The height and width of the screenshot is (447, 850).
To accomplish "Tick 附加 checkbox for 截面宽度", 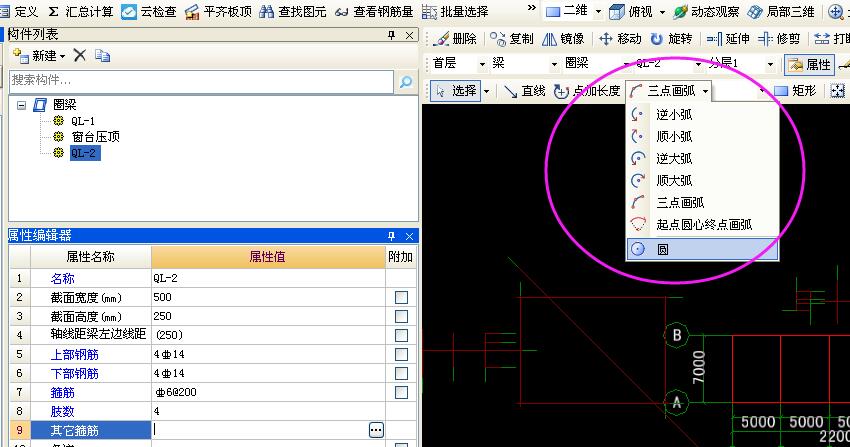I will coord(401,297).
